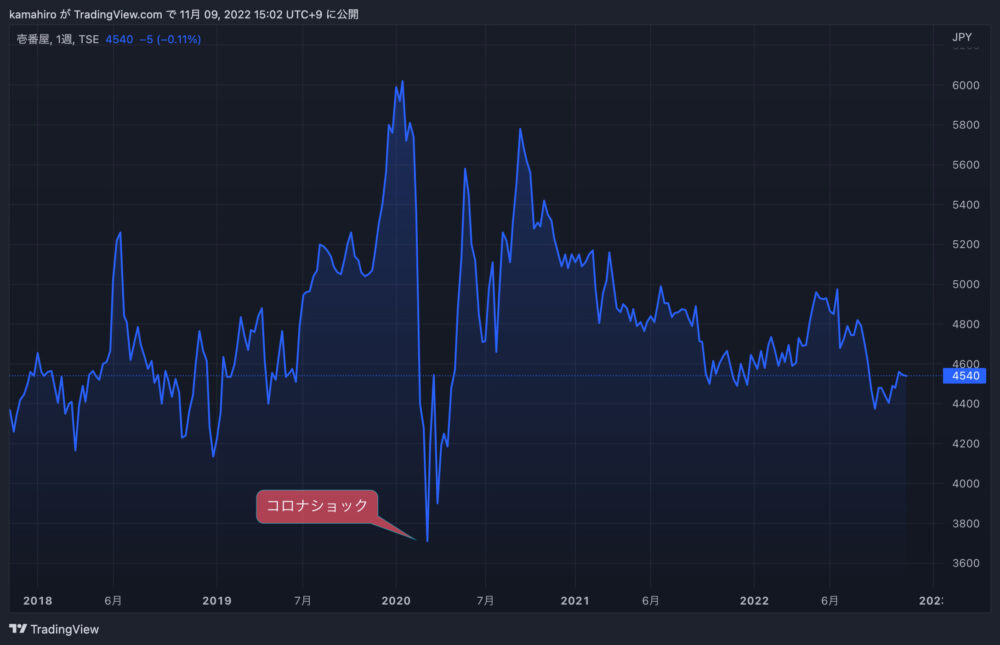Select the 壱番屋 symbol name in legend

(x=35, y=40)
